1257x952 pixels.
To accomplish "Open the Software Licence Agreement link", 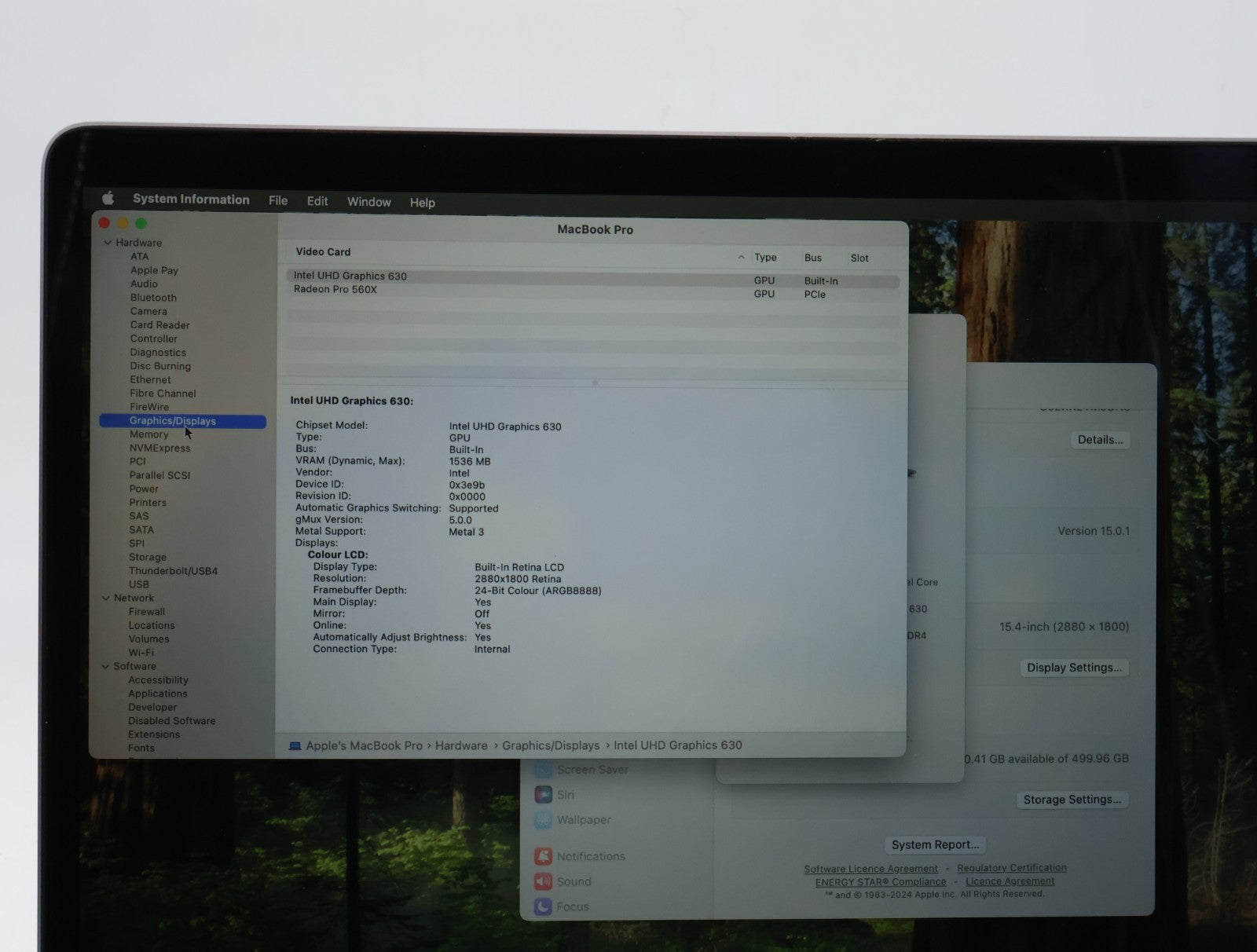I will point(870,869).
